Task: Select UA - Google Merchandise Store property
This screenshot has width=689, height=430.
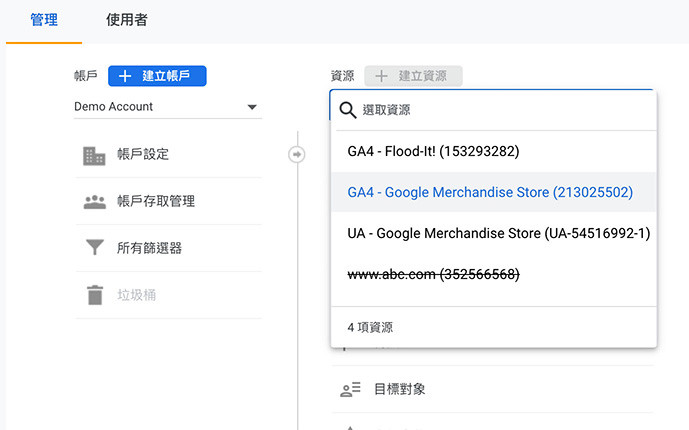Action: pyautogui.click(x=498, y=232)
